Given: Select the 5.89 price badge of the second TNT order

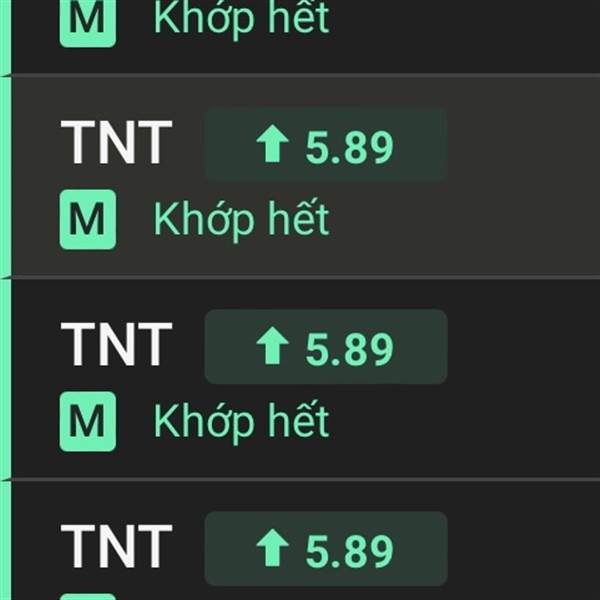Looking at the screenshot, I should [x=326, y=346].
